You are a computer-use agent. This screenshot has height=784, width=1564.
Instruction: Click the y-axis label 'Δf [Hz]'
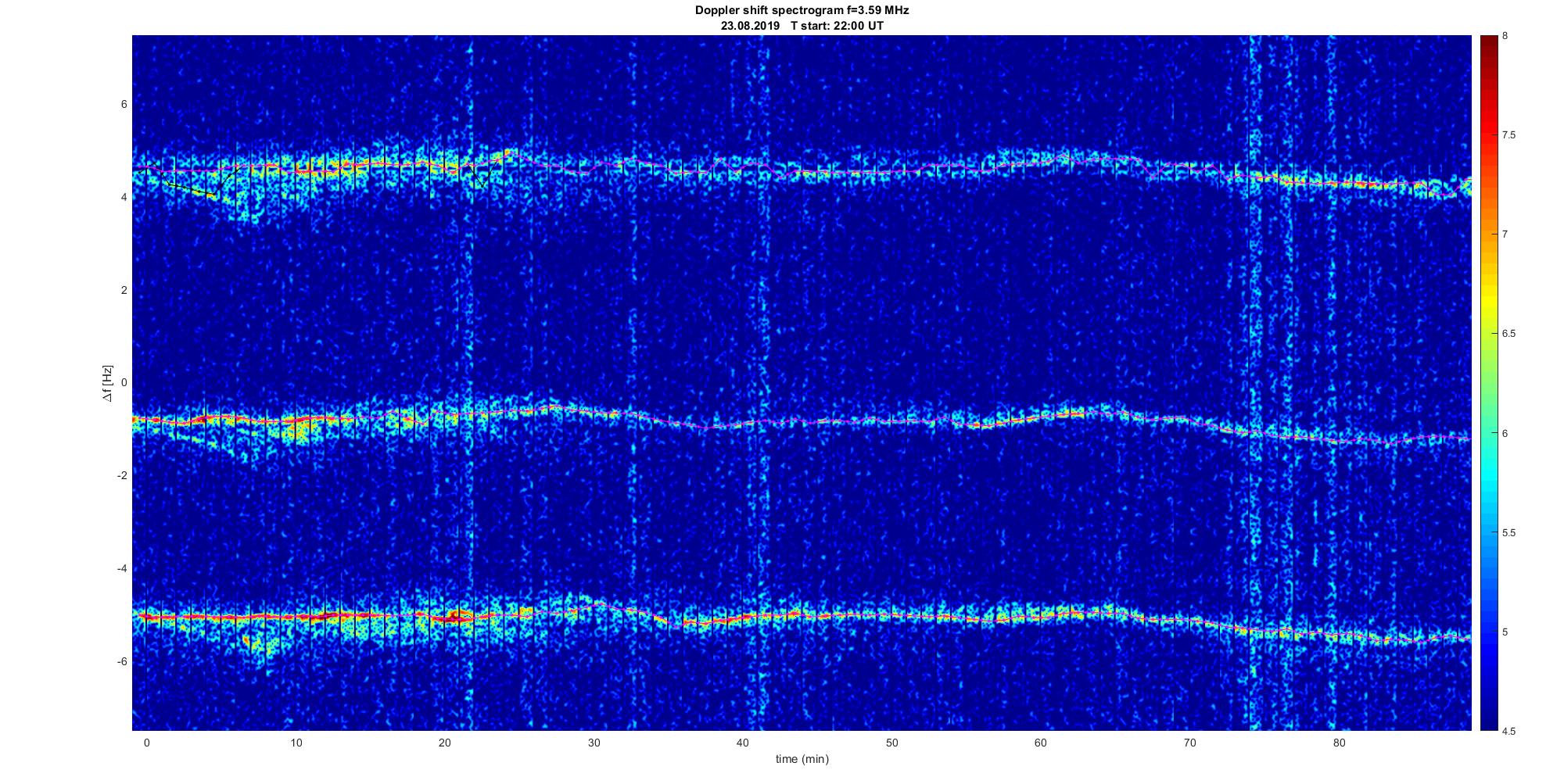[x=107, y=383]
